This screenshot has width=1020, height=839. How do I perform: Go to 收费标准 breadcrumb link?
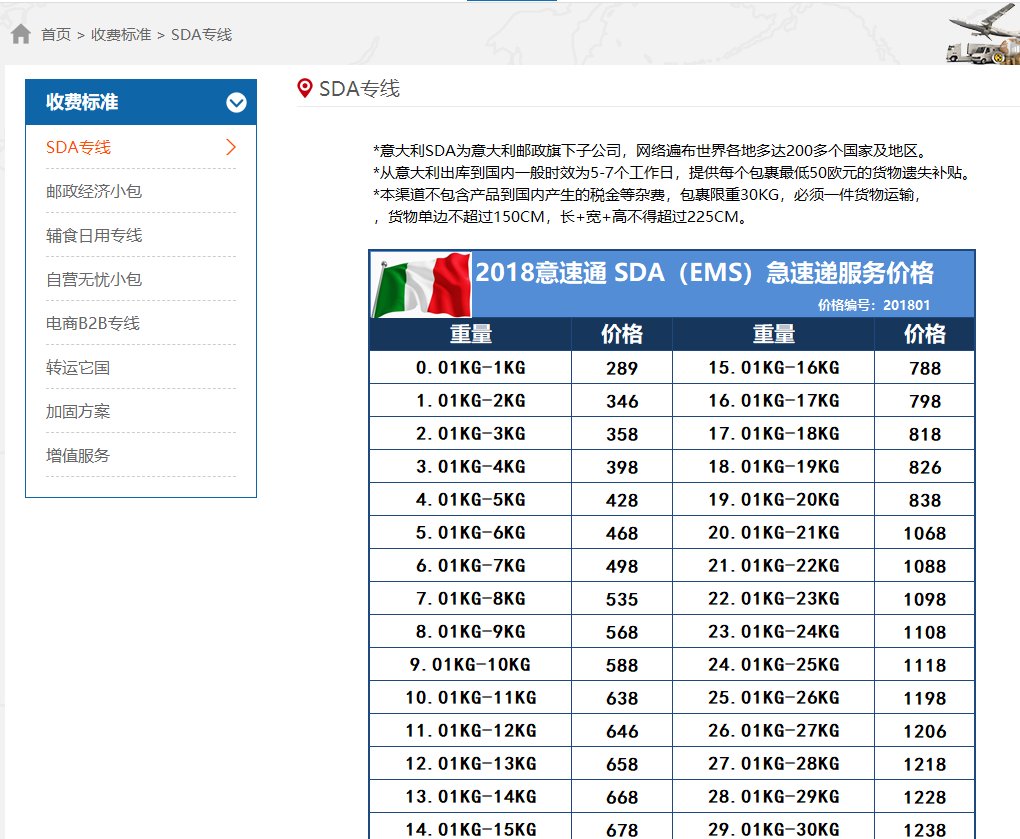tap(121, 34)
